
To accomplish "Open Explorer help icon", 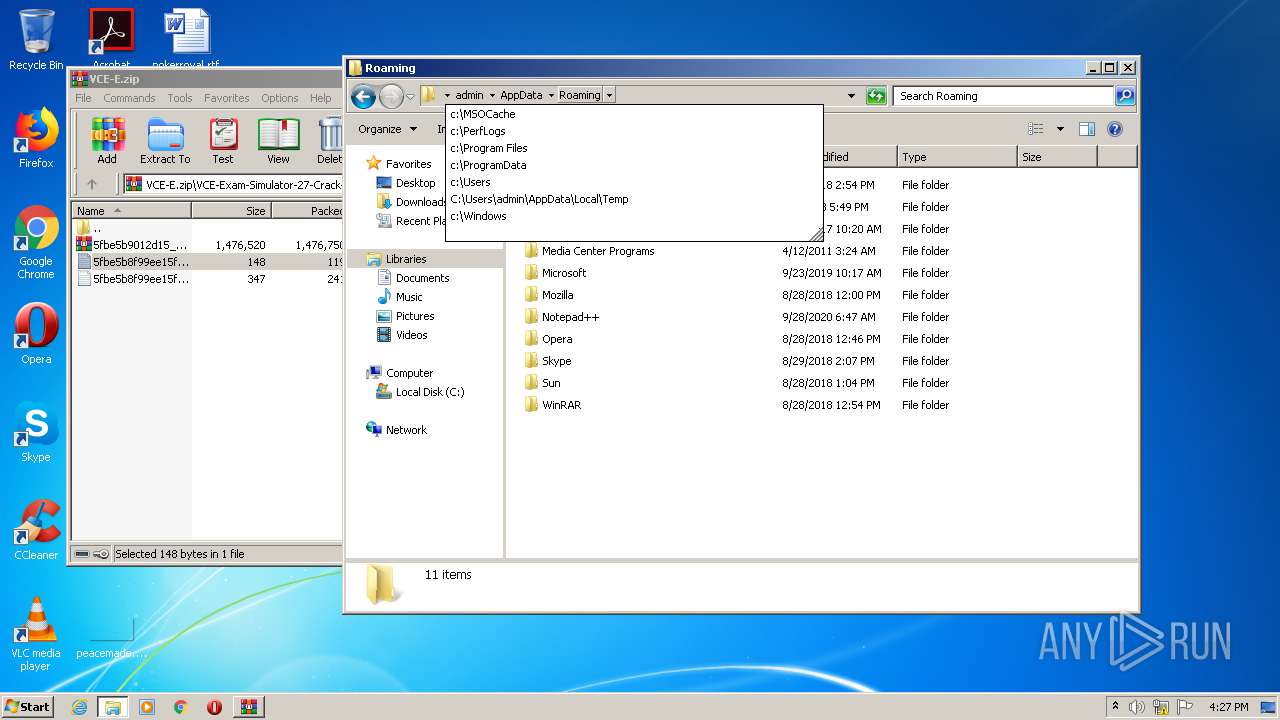I will (x=1115, y=129).
